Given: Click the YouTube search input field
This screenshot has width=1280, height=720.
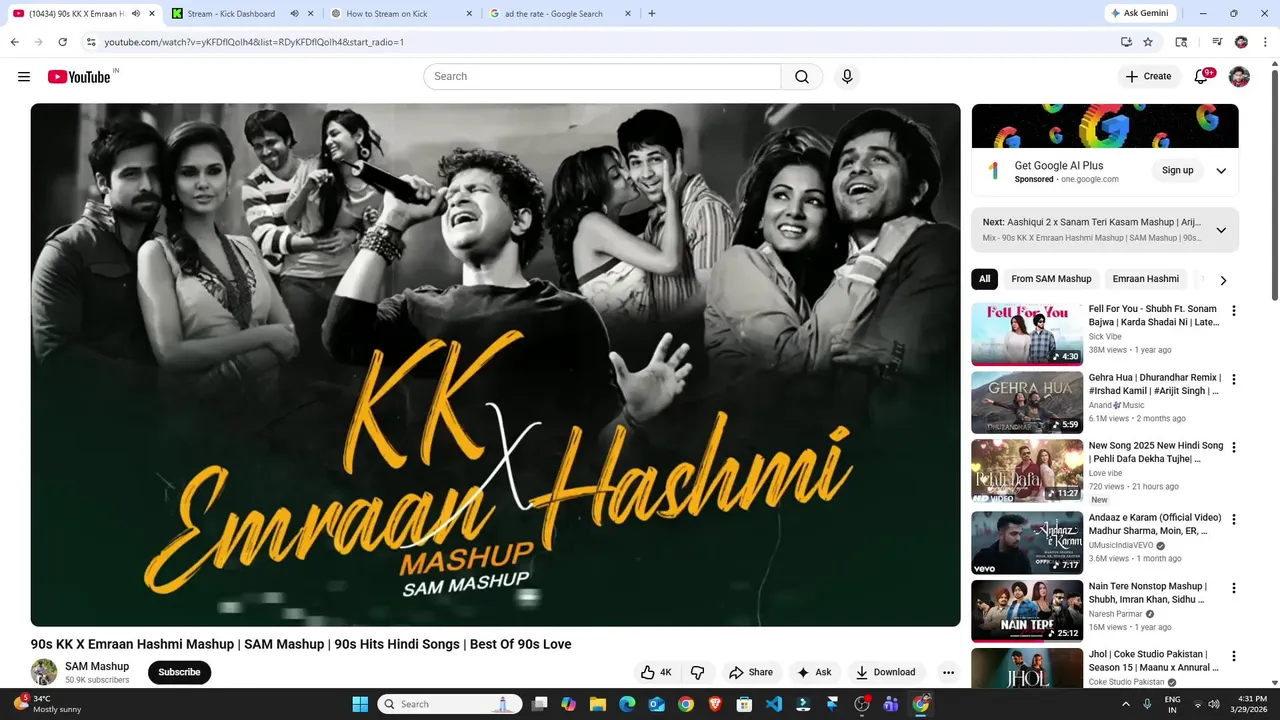Looking at the screenshot, I should (x=602, y=77).
